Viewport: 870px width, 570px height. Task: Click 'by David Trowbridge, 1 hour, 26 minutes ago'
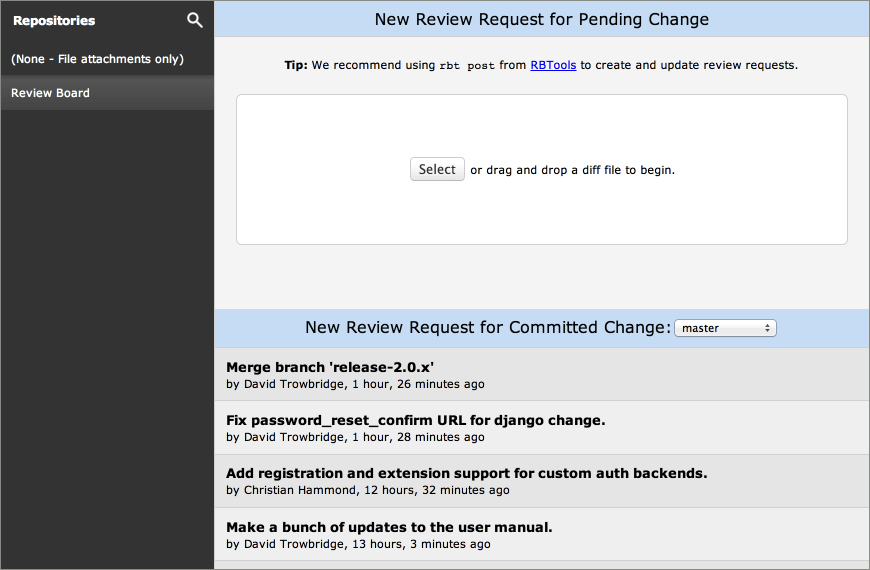(355, 384)
